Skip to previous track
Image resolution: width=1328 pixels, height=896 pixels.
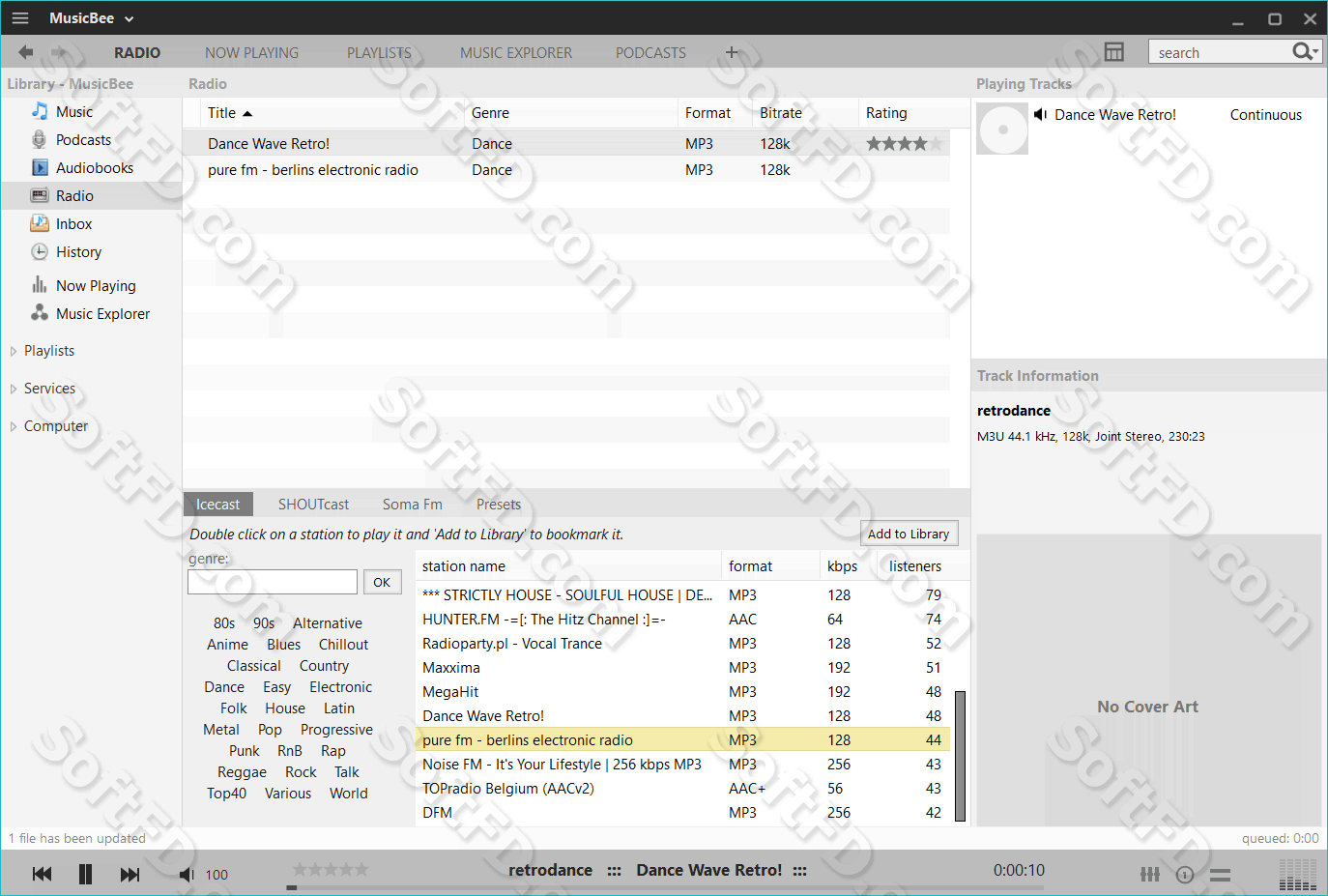click(x=42, y=875)
